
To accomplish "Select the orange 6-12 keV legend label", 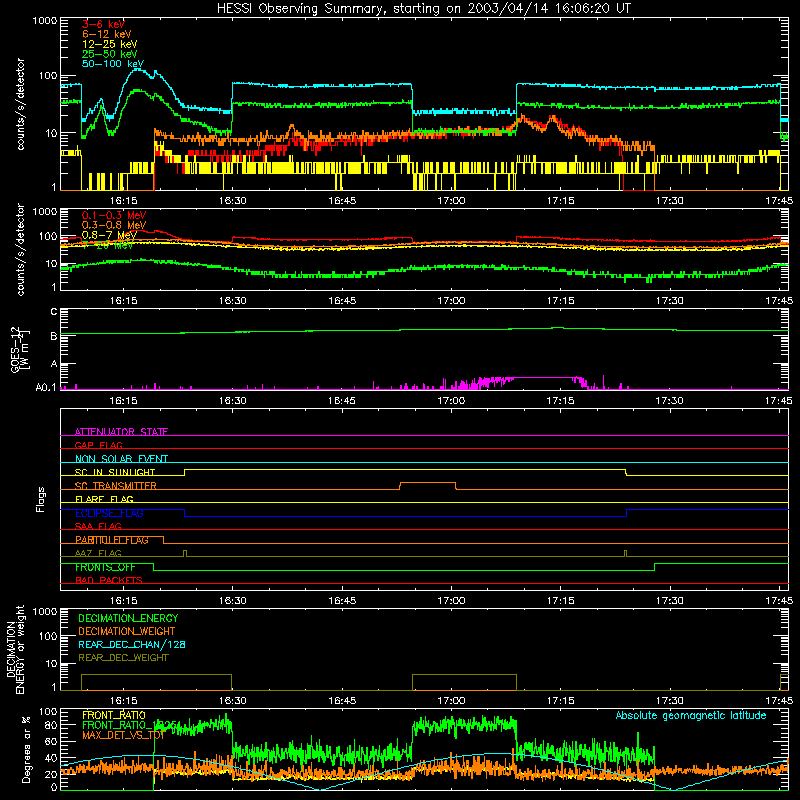I will (x=107, y=34).
